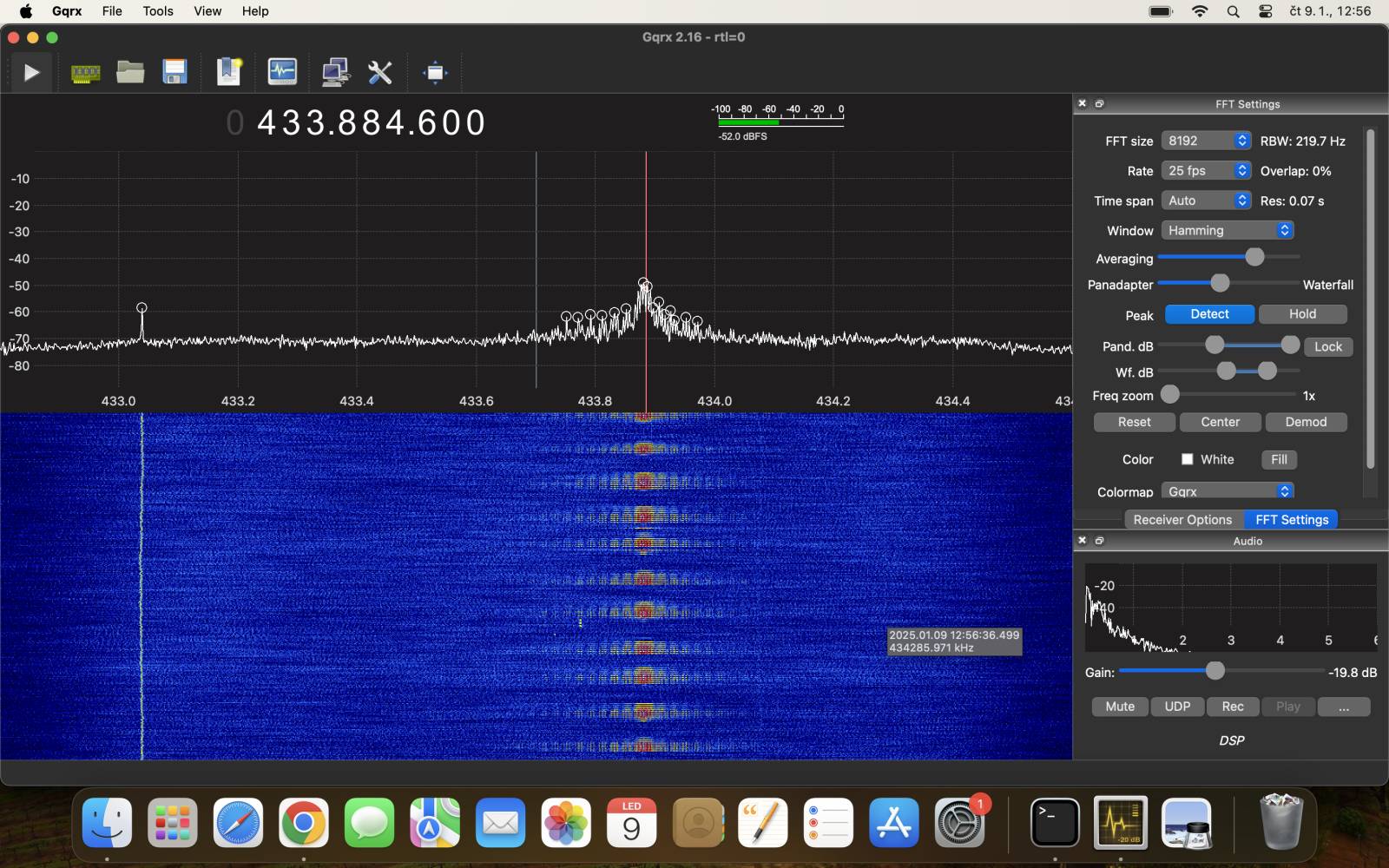
Task: Click the audio spectrum plot
Action: point(1231,608)
